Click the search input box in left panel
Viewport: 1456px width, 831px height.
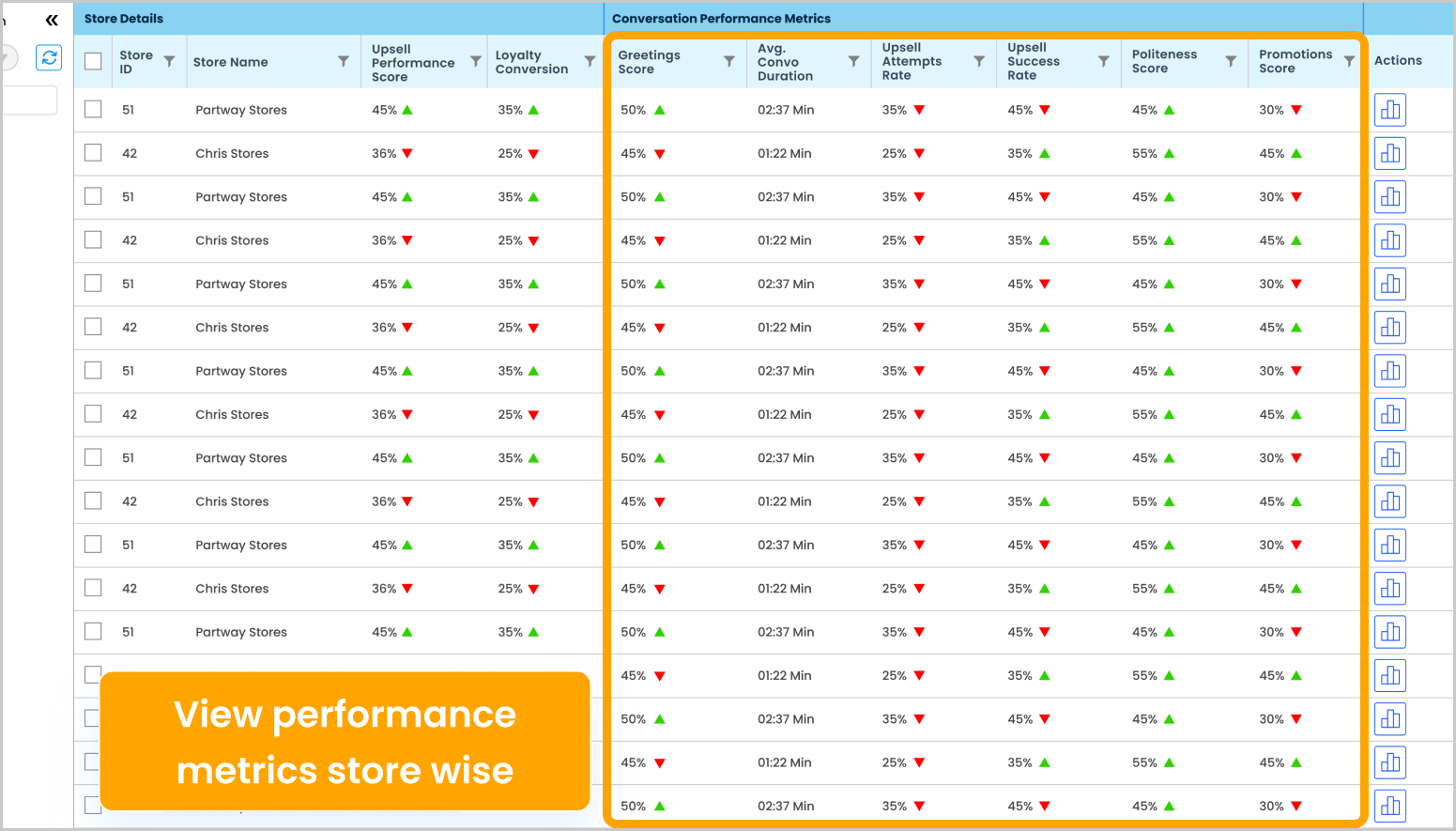(x=28, y=100)
